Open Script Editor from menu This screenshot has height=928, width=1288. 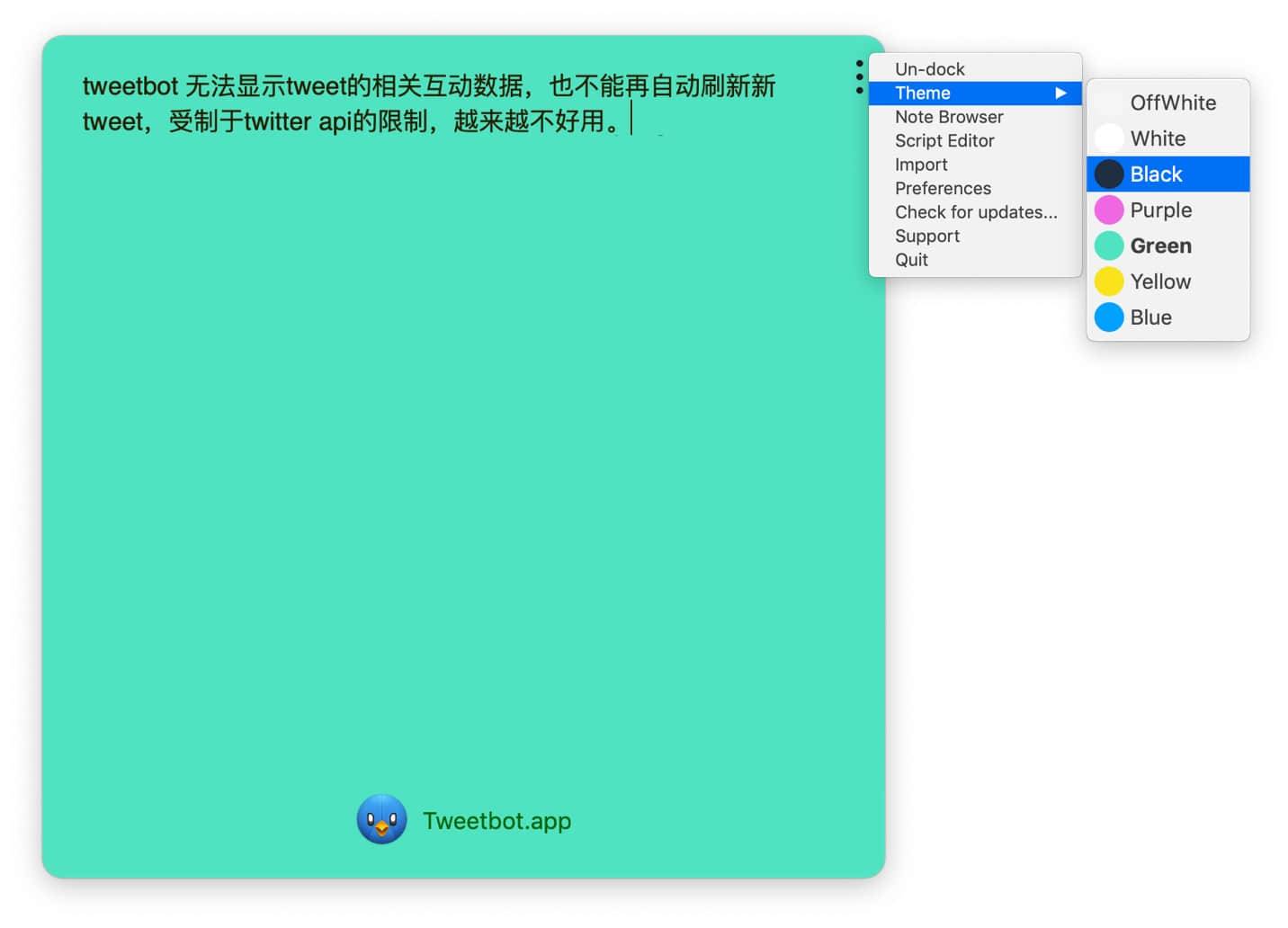975,140
